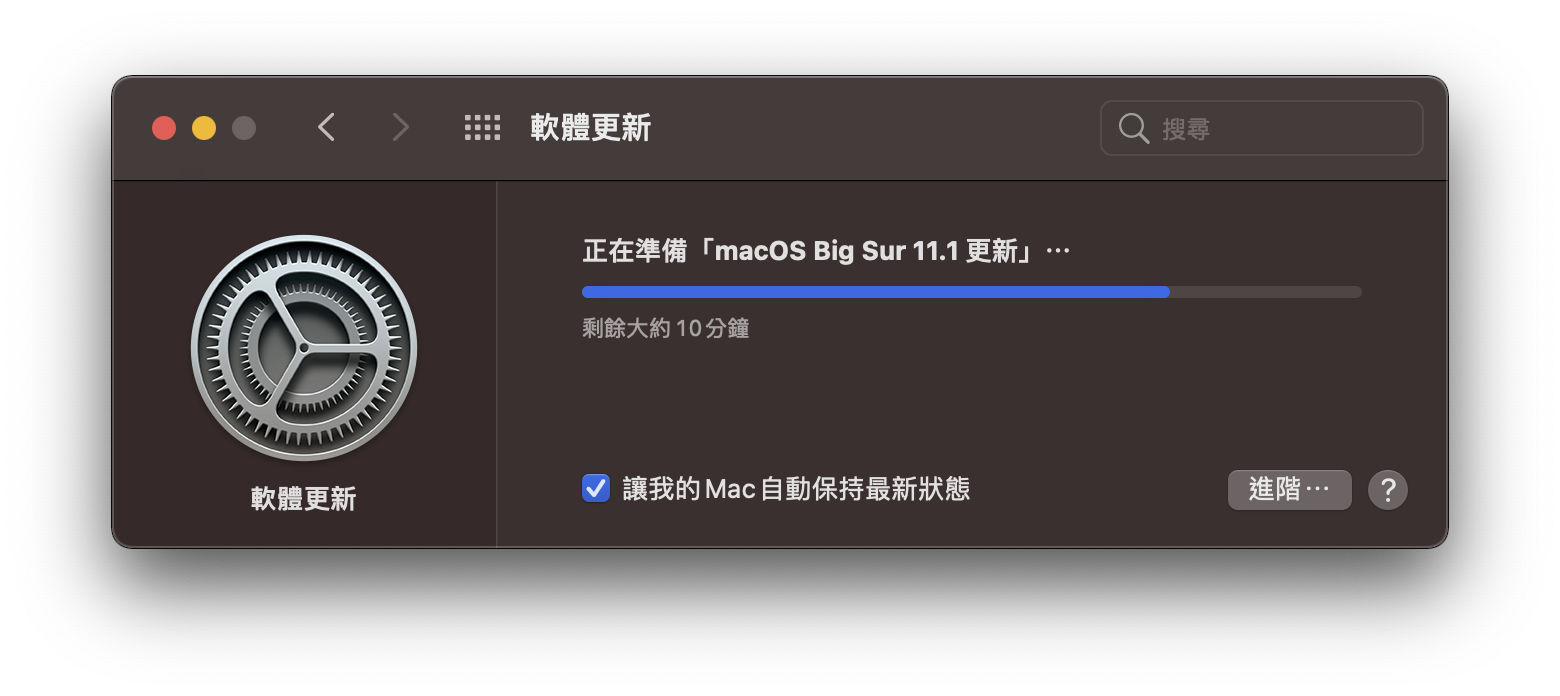Click the 剩餘大約 10 分鐘 remaining time text
The height and width of the screenshot is (696, 1560).
tap(666, 328)
